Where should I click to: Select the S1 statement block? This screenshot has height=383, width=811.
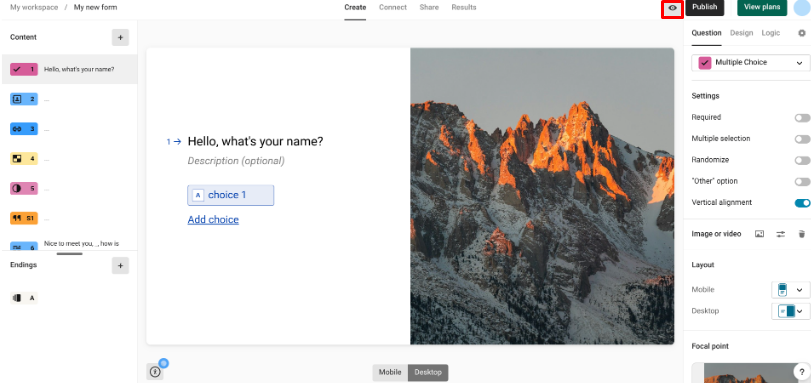click(x=24, y=218)
